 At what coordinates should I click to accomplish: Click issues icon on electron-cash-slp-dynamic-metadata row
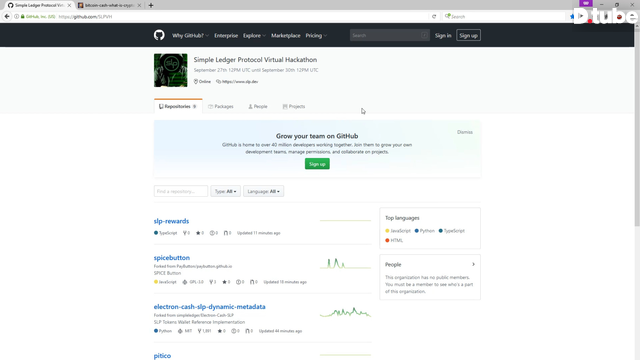233,331
